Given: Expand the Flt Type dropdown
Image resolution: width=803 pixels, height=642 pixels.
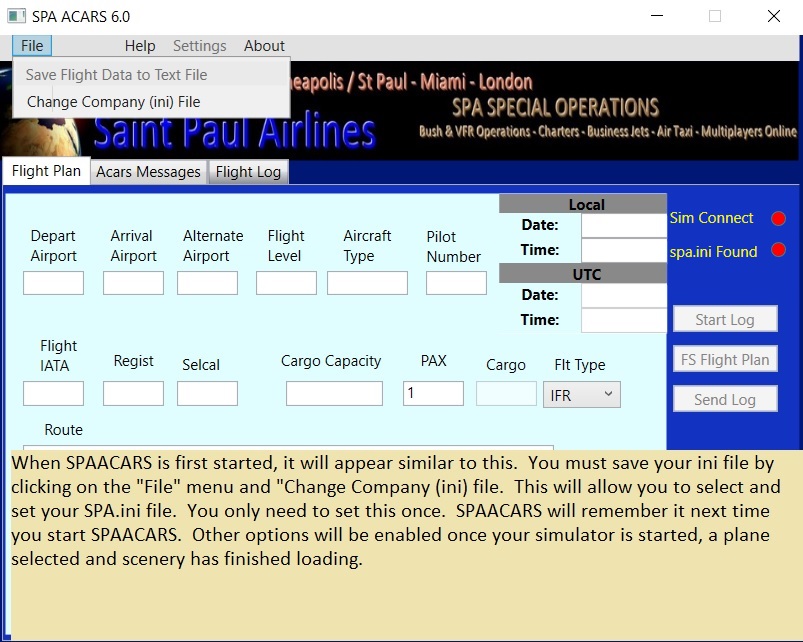Looking at the screenshot, I should 581,395.
